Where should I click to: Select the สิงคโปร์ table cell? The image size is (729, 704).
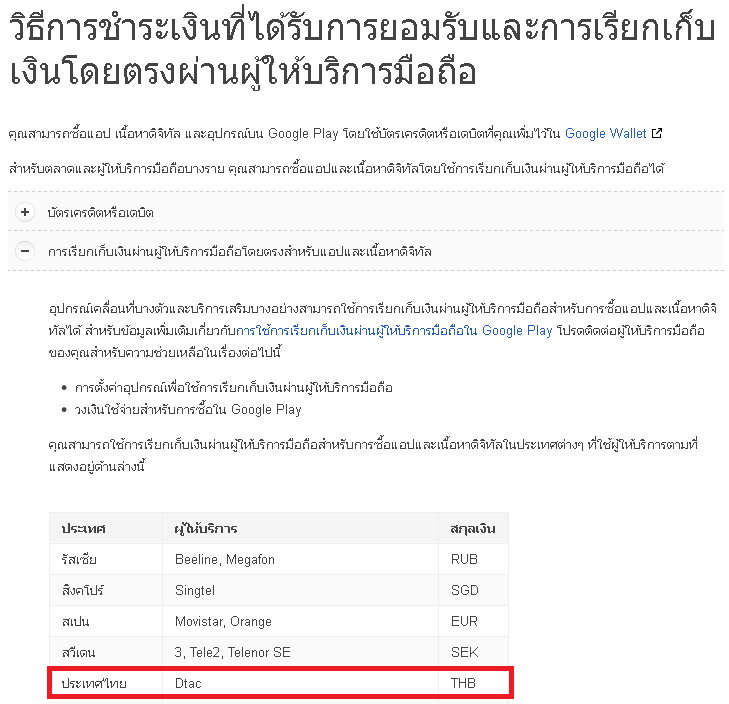click(106, 590)
